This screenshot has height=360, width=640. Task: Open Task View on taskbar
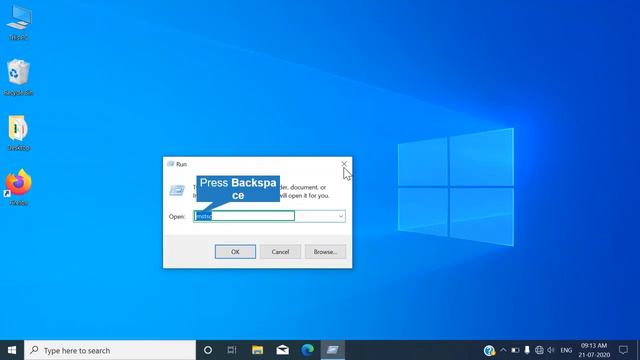[232, 350]
